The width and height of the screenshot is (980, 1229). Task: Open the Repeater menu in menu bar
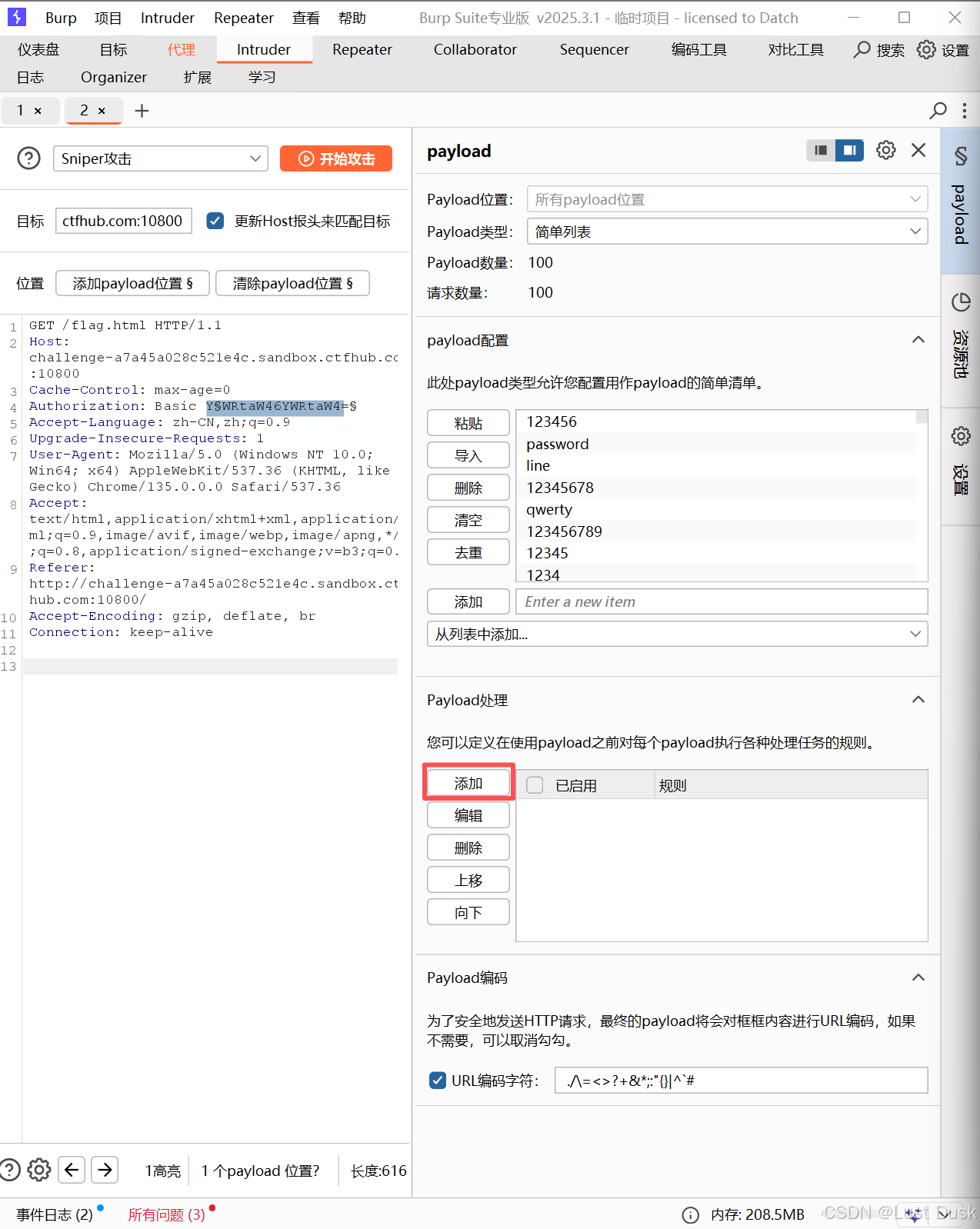click(244, 18)
